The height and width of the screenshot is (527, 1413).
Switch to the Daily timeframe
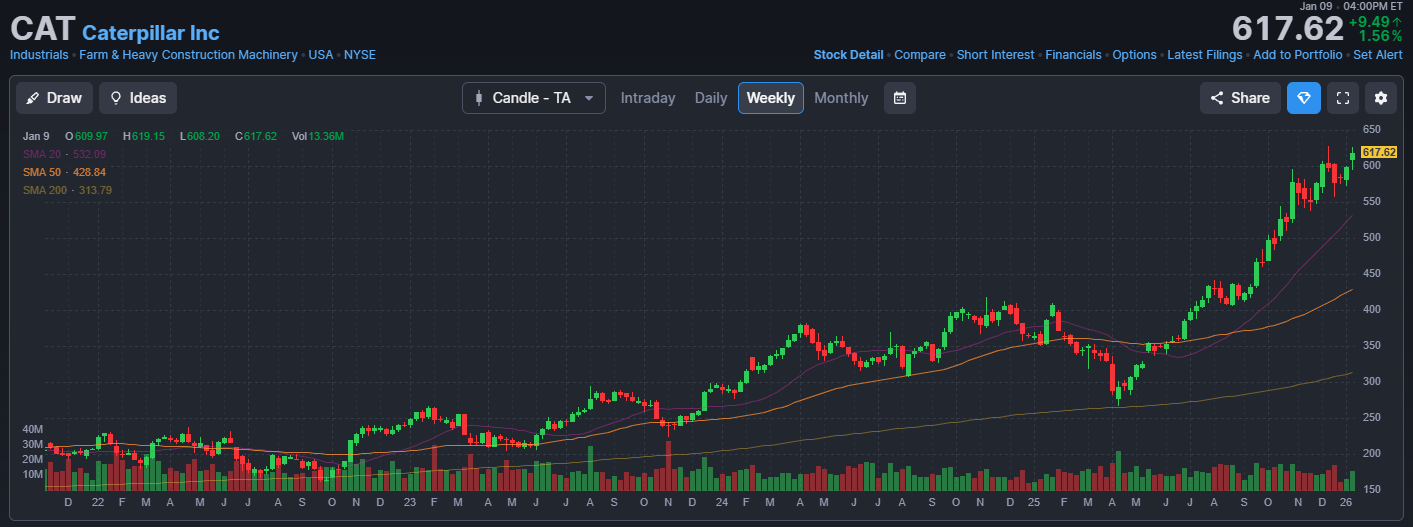pyautogui.click(x=711, y=98)
